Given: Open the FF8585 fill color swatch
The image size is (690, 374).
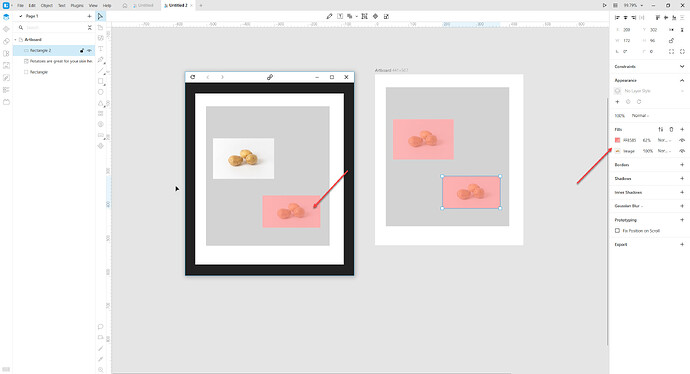Looking at the screenshot, I should point(617,140).
